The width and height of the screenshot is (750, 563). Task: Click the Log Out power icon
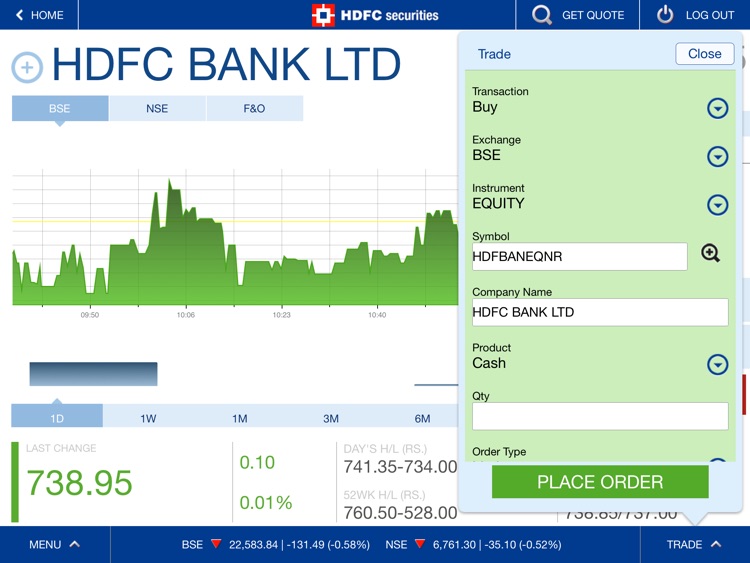pos(665,15)
